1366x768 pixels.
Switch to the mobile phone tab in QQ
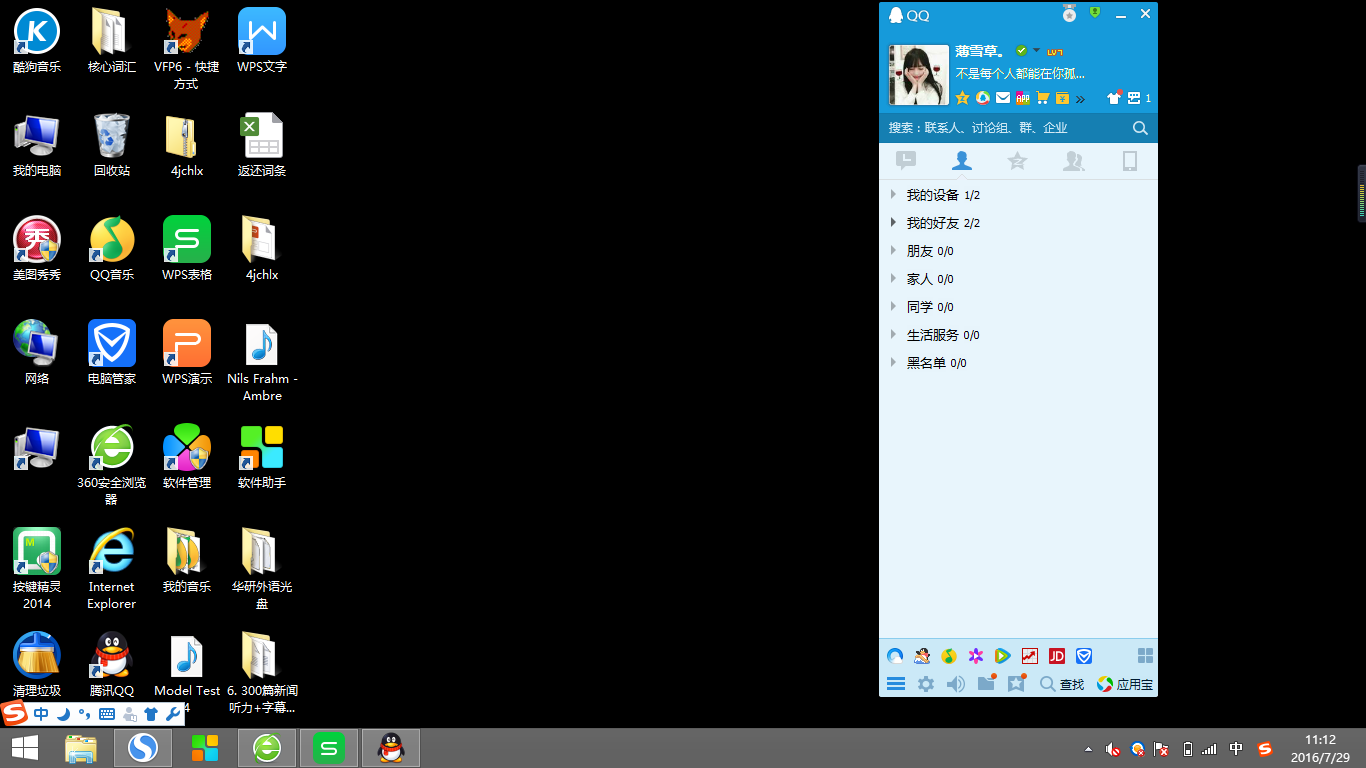coord(1130,160)
